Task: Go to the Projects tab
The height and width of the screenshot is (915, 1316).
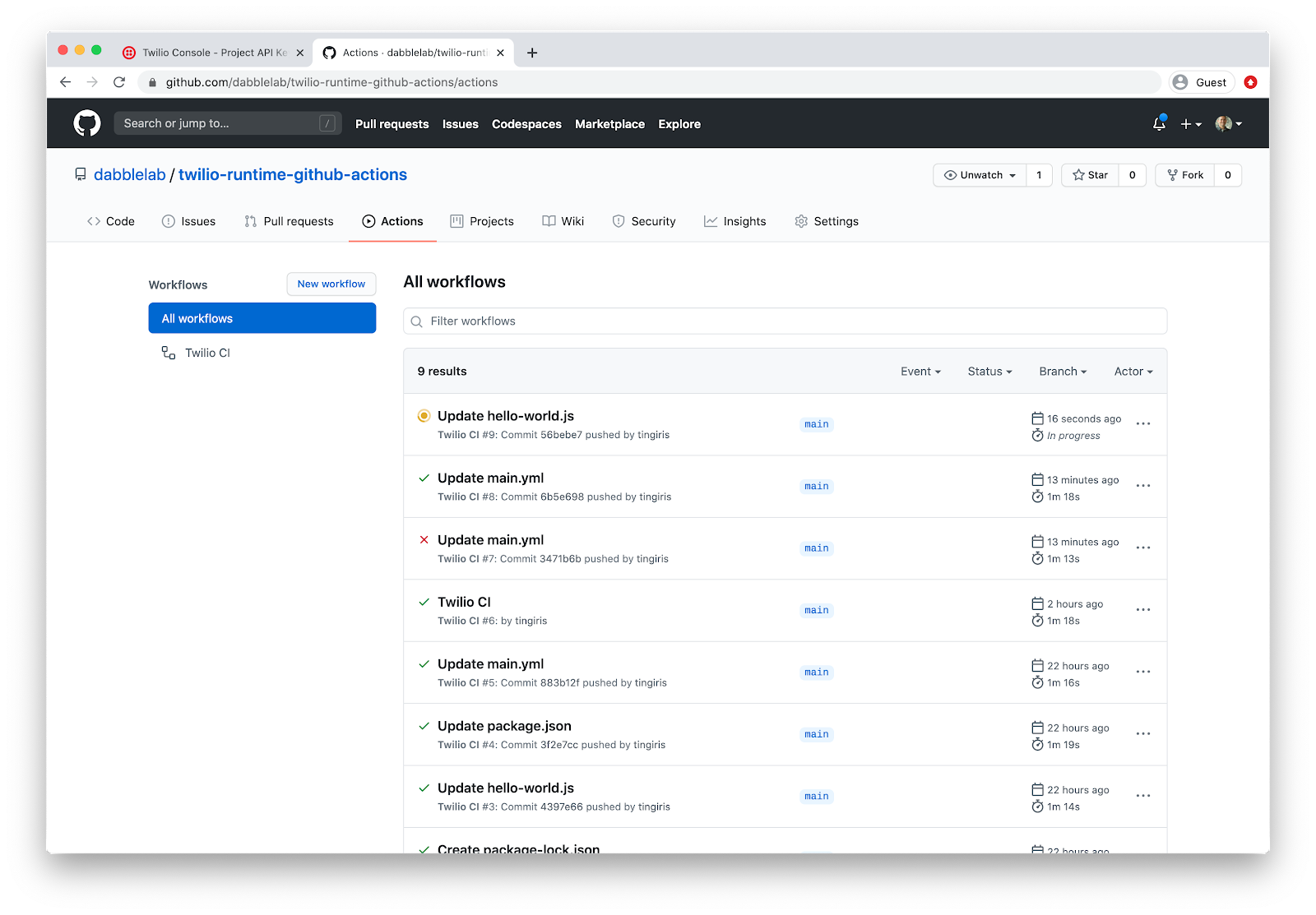Action: [482, 221]
